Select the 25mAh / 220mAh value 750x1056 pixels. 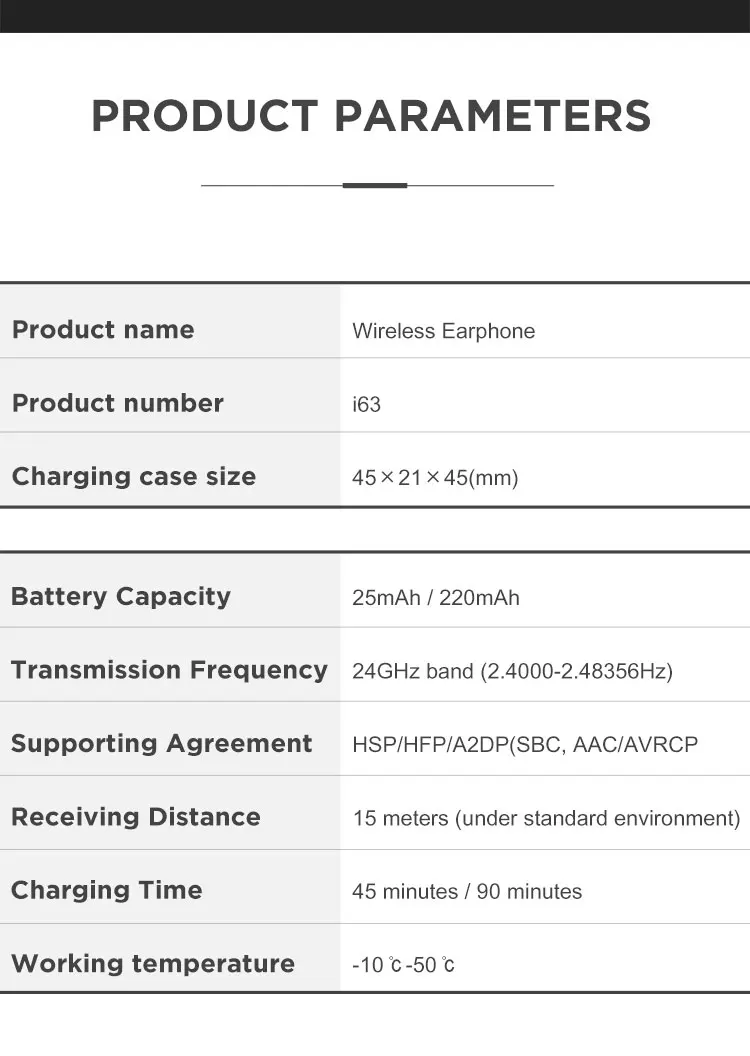coord(435,598)
